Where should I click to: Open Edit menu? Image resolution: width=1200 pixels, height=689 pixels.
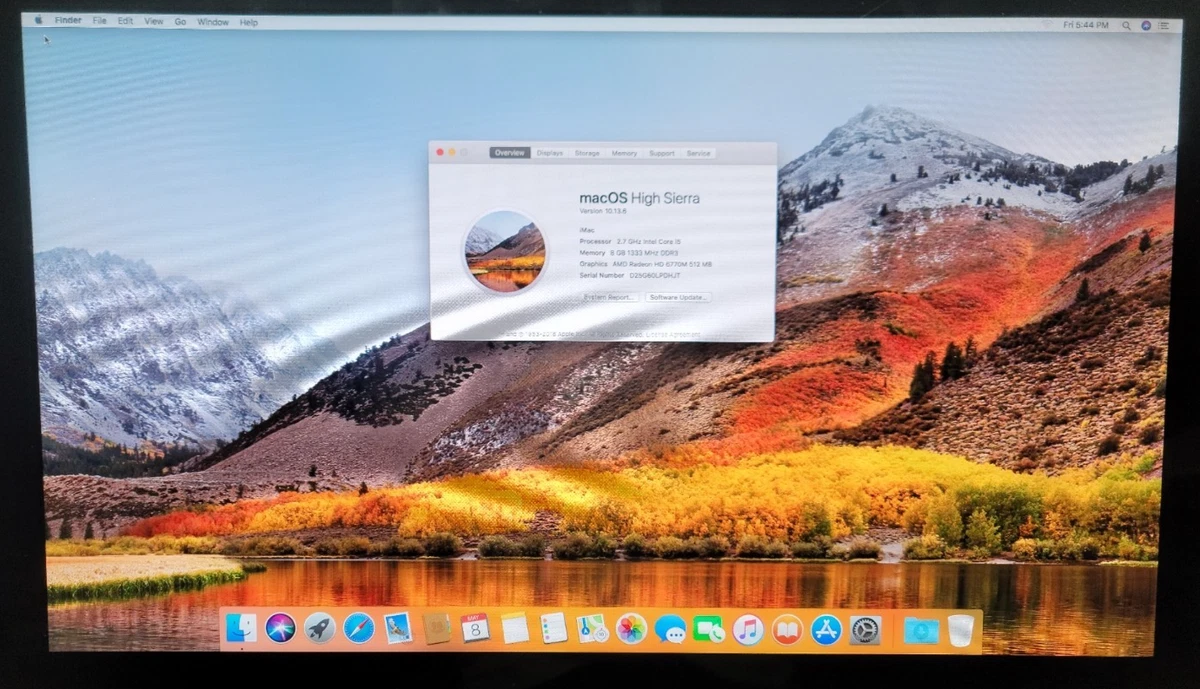pos(125,21)
